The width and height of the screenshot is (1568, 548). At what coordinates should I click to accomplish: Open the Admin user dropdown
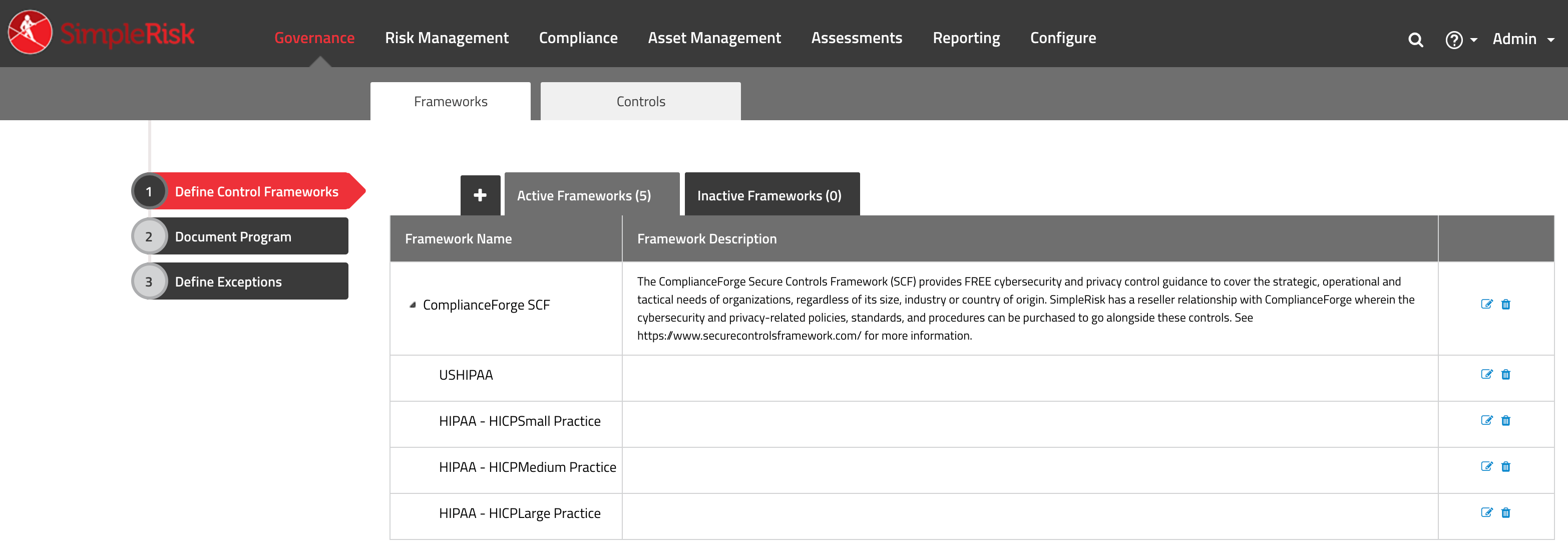pos(1523,39)
